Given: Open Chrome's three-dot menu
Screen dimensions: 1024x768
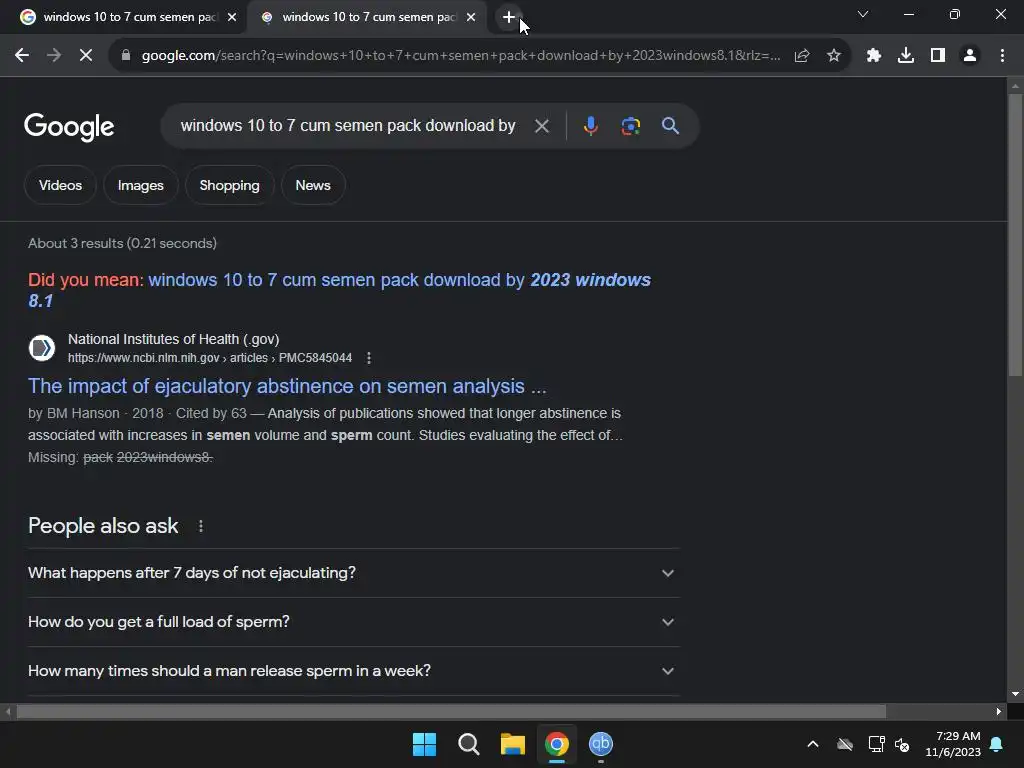Looking at the screenshot, I should [1002, 56].
